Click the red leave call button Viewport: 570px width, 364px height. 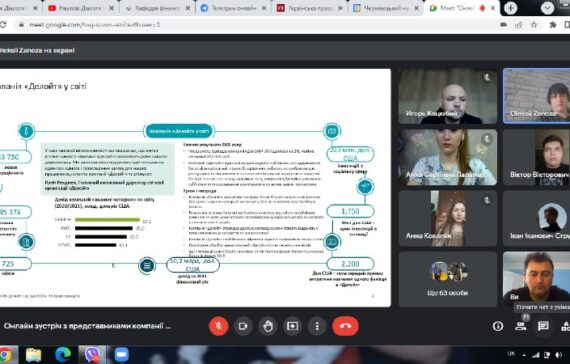pos(345,326)
